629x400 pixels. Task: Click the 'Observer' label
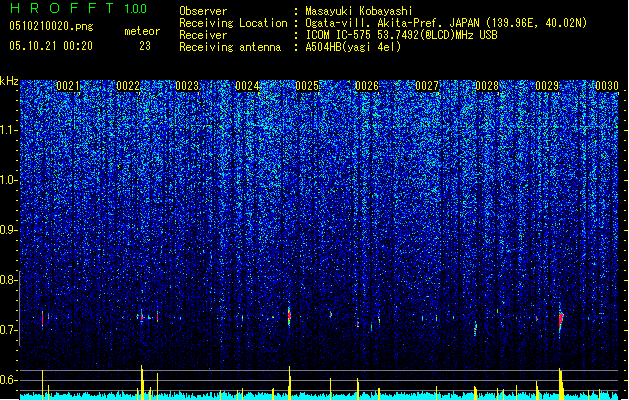click(203, 11)
